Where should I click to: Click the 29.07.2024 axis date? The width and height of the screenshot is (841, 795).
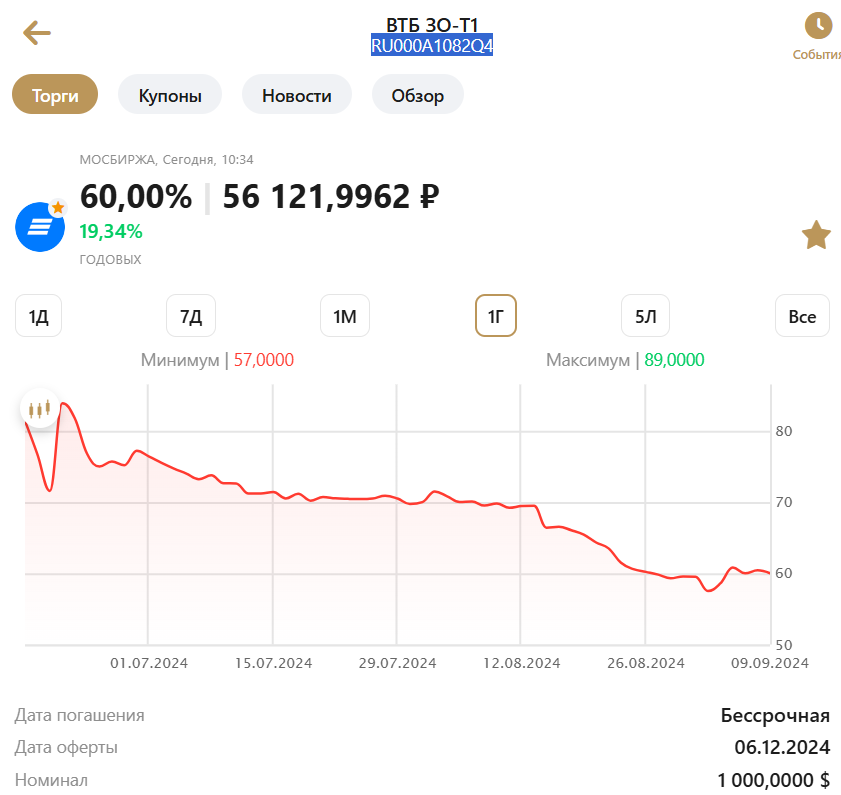pyautogui.click(x=397, y=664)
